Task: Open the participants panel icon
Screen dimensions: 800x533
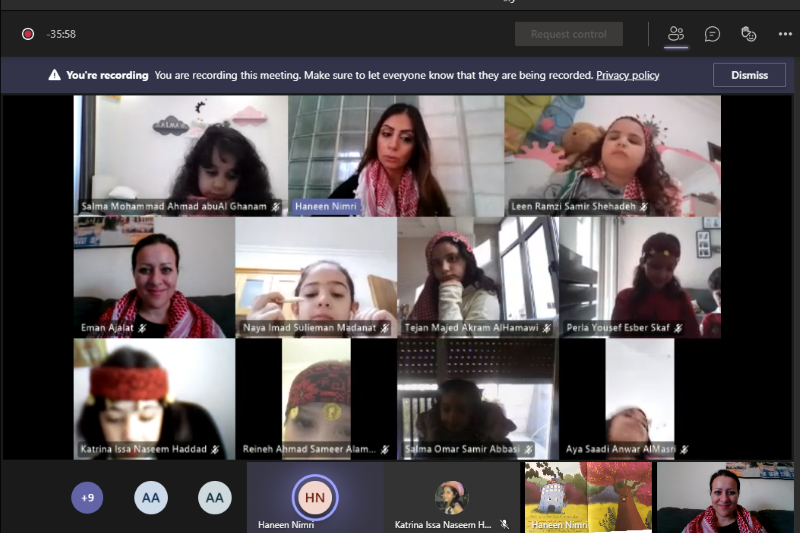Action: coord(676,34)
